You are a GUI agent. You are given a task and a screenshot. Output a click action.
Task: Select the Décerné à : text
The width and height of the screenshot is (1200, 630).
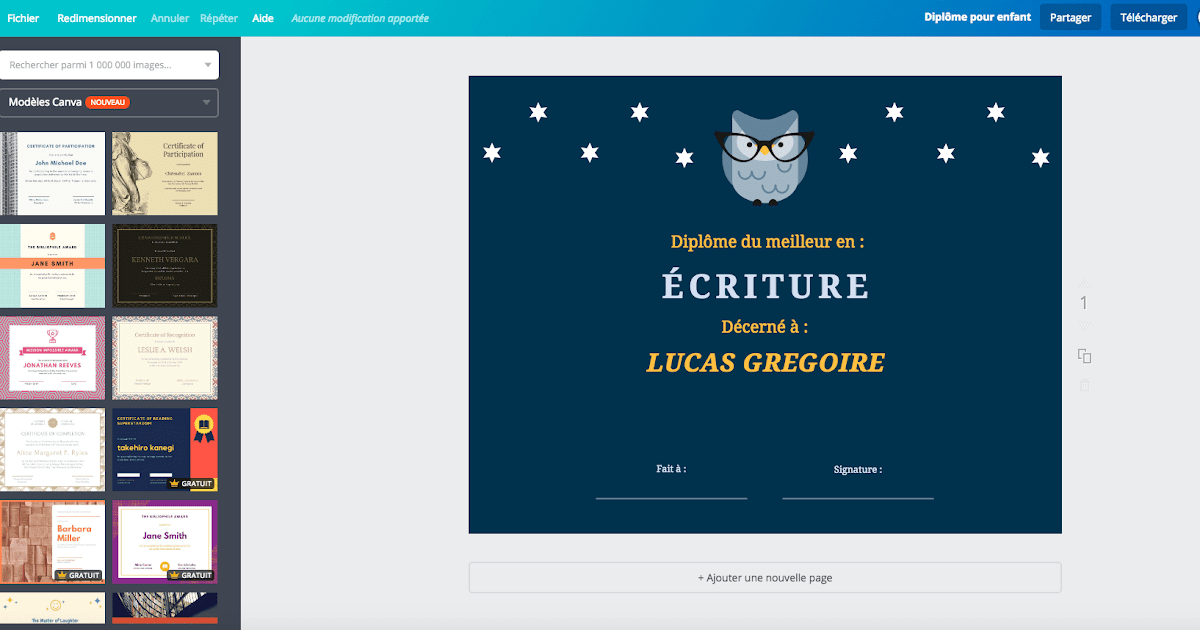click(x=765, y=327)
